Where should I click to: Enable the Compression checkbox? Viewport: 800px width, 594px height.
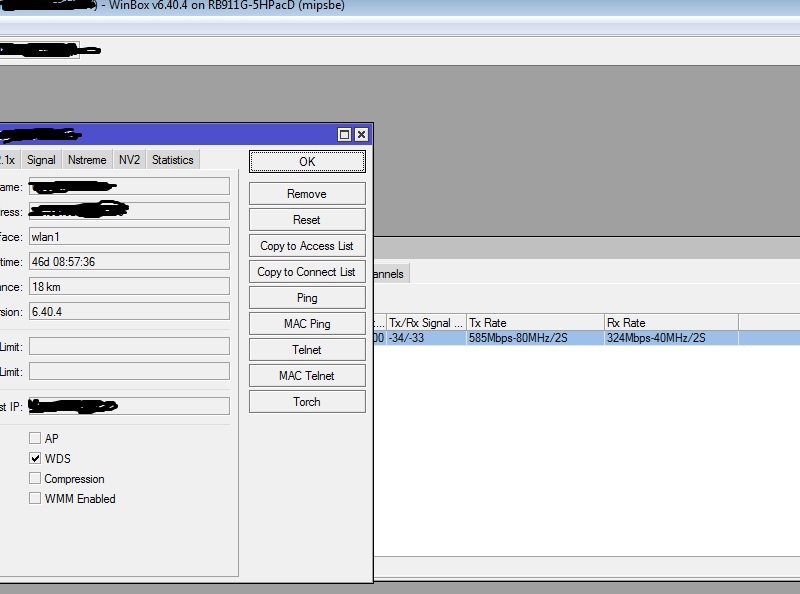tap(35, 479)
